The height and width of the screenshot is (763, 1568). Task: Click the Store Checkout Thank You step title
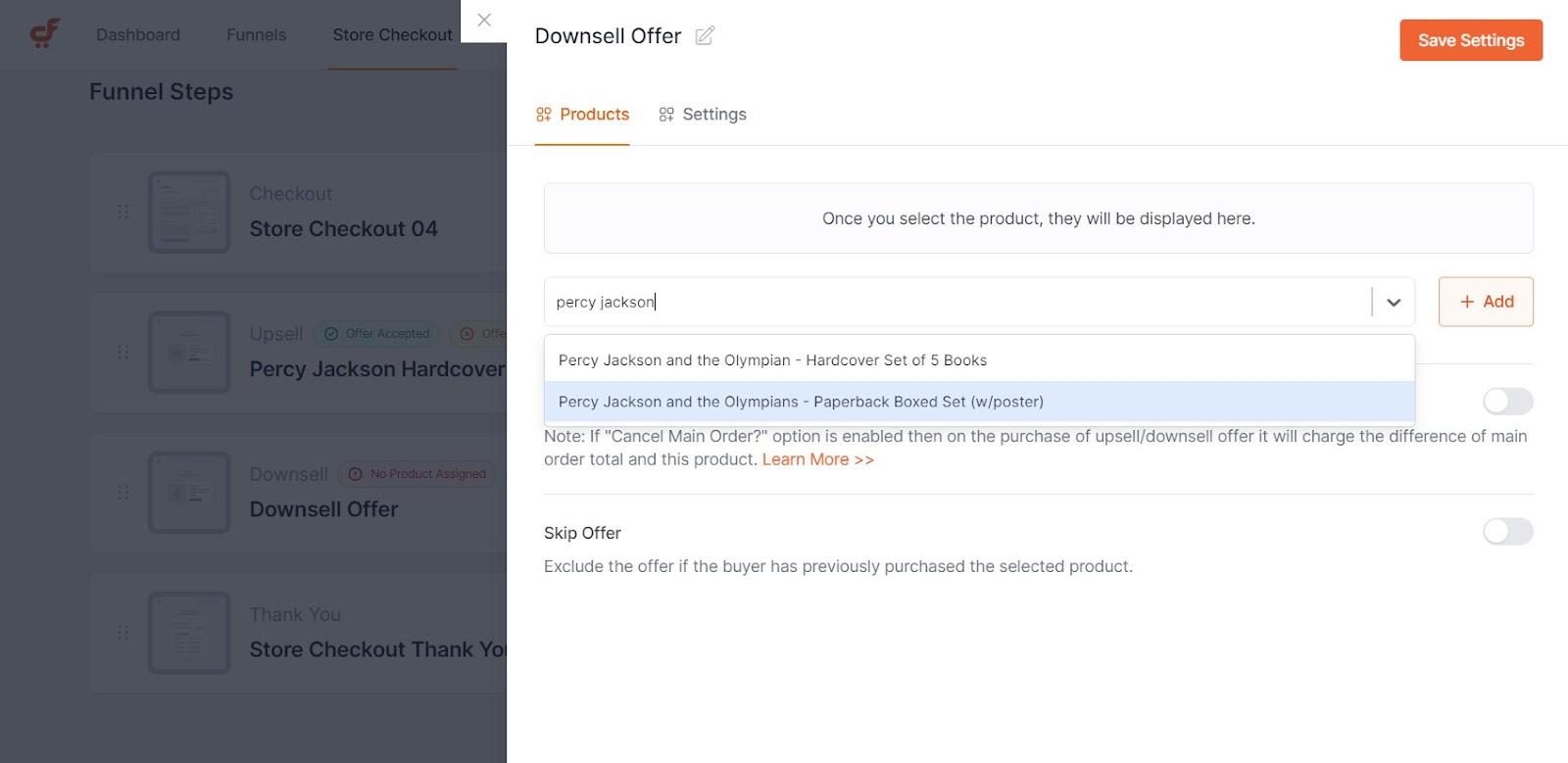pyautogui.click(x=377, y=649)
